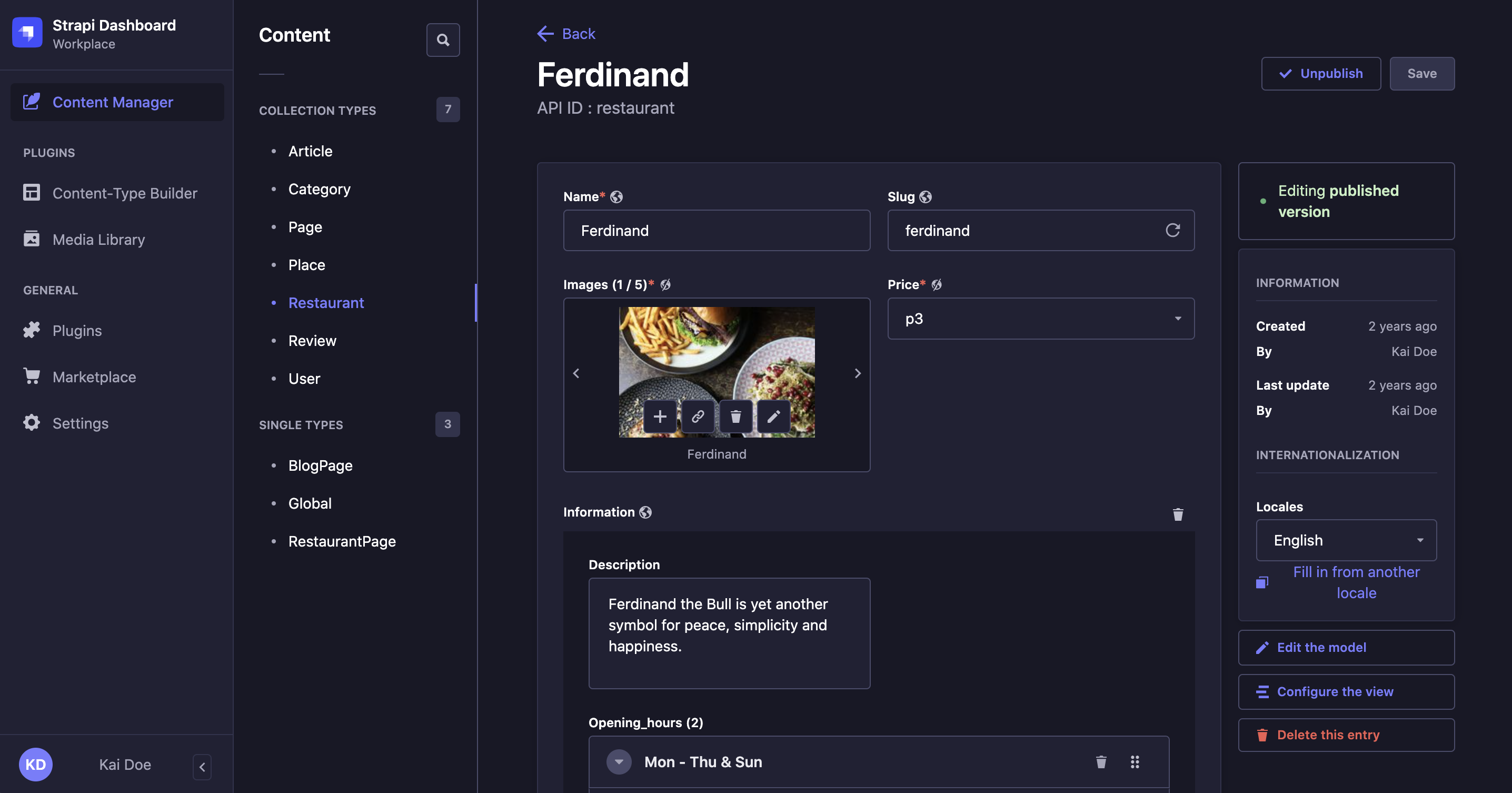Collapse the Mon - Thu & Sun opening hours
Screen dimensions: 1512x793
pos(619,761)
